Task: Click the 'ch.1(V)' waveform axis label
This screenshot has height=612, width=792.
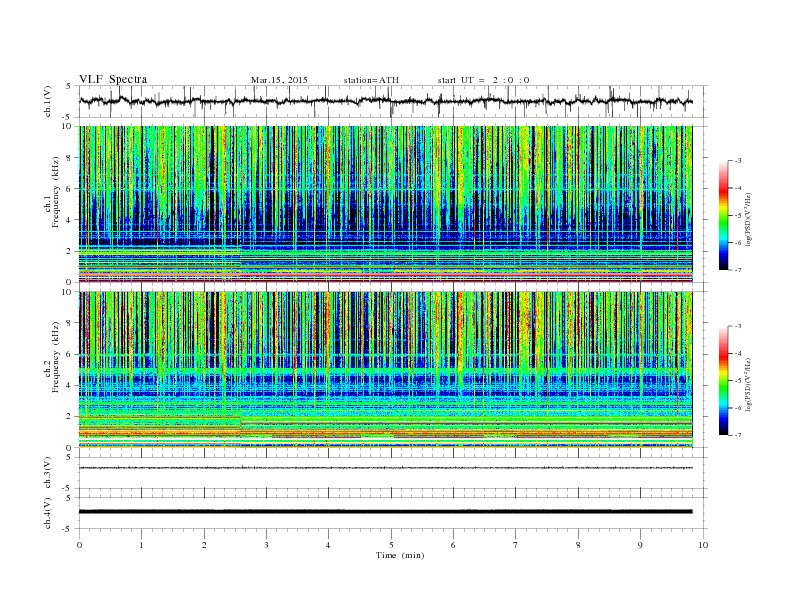Action: pyautogui.click(x=48, y=101)
